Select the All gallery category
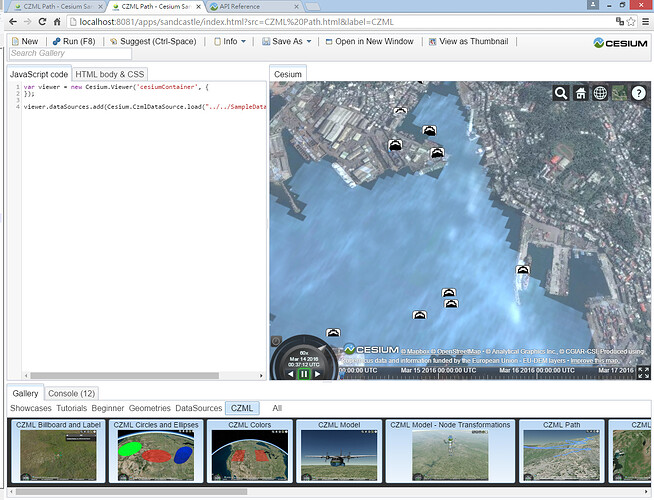654x500 pixels. pyautogui.click(x=277, y=408)
